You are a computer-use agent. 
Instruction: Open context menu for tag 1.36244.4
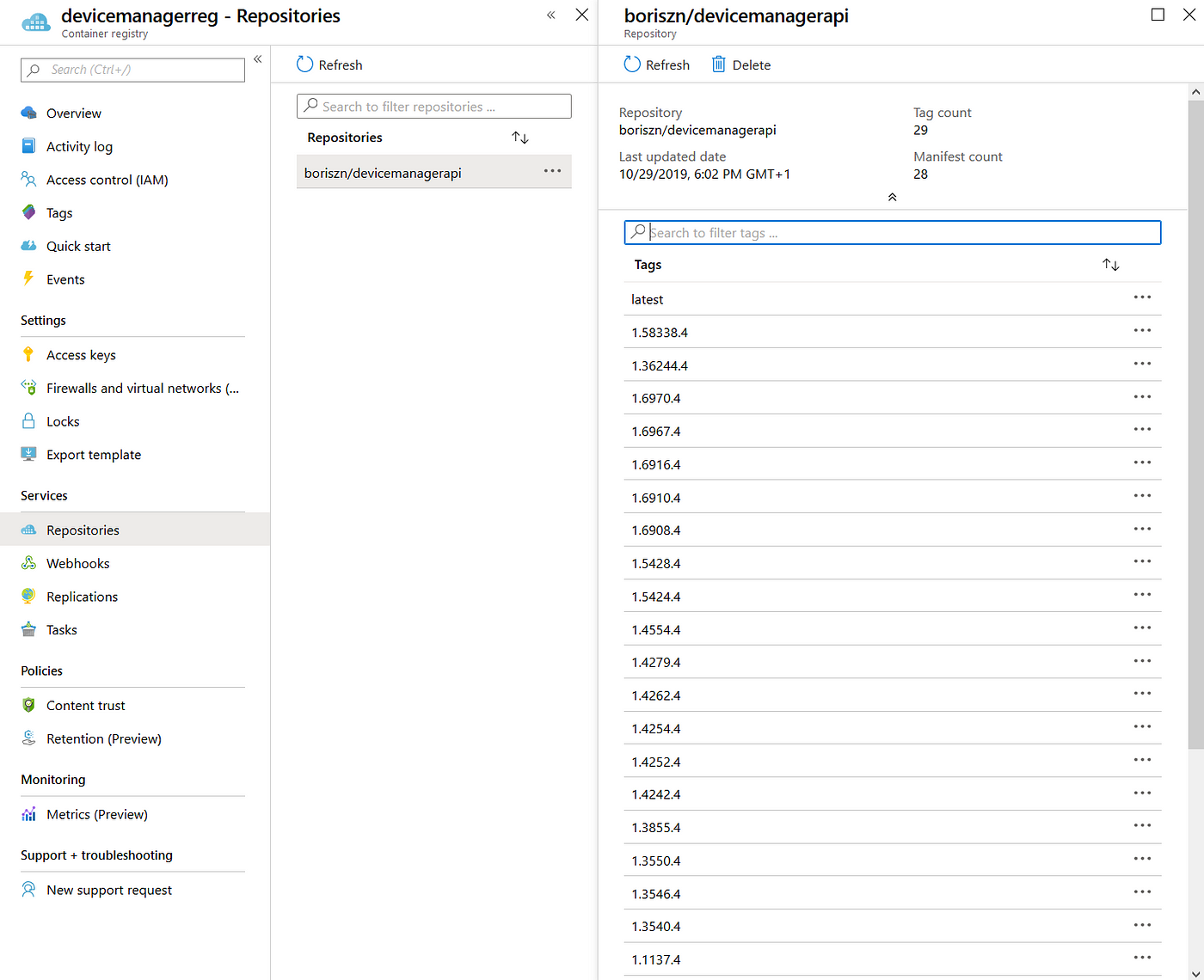[1142, 364]
